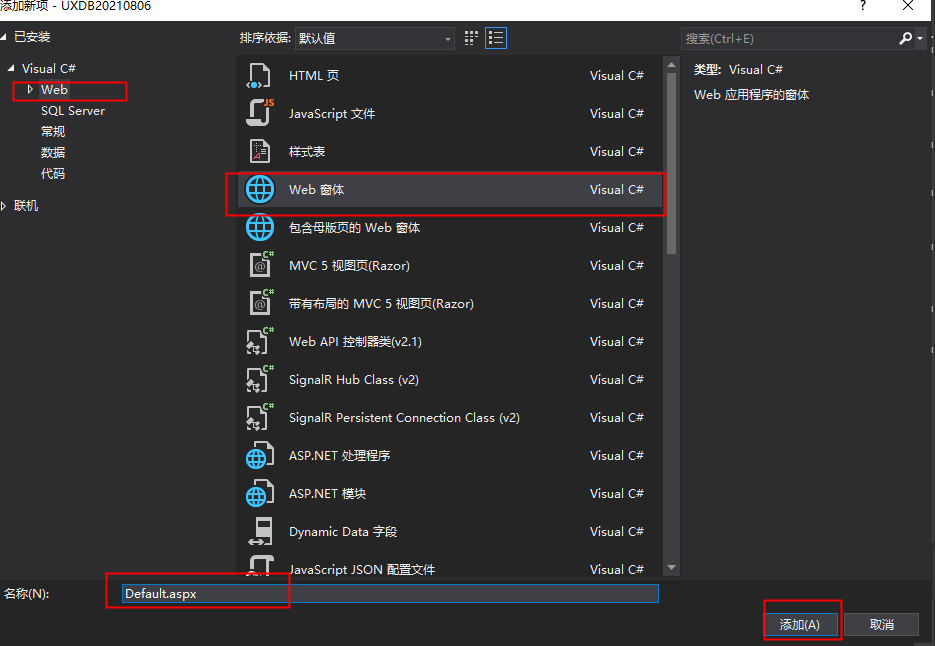The image size is (935, 646).
Task: Click the 取消 button
Action: coord(881,624)
